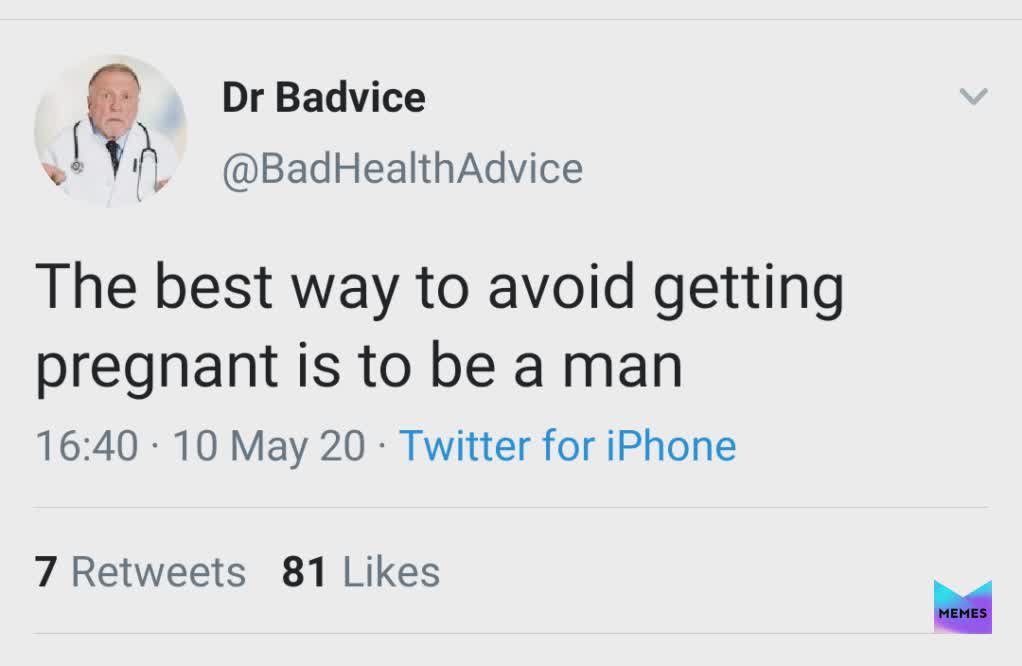
Task: Click the number 81 like count
Action: tap(304, 572)
